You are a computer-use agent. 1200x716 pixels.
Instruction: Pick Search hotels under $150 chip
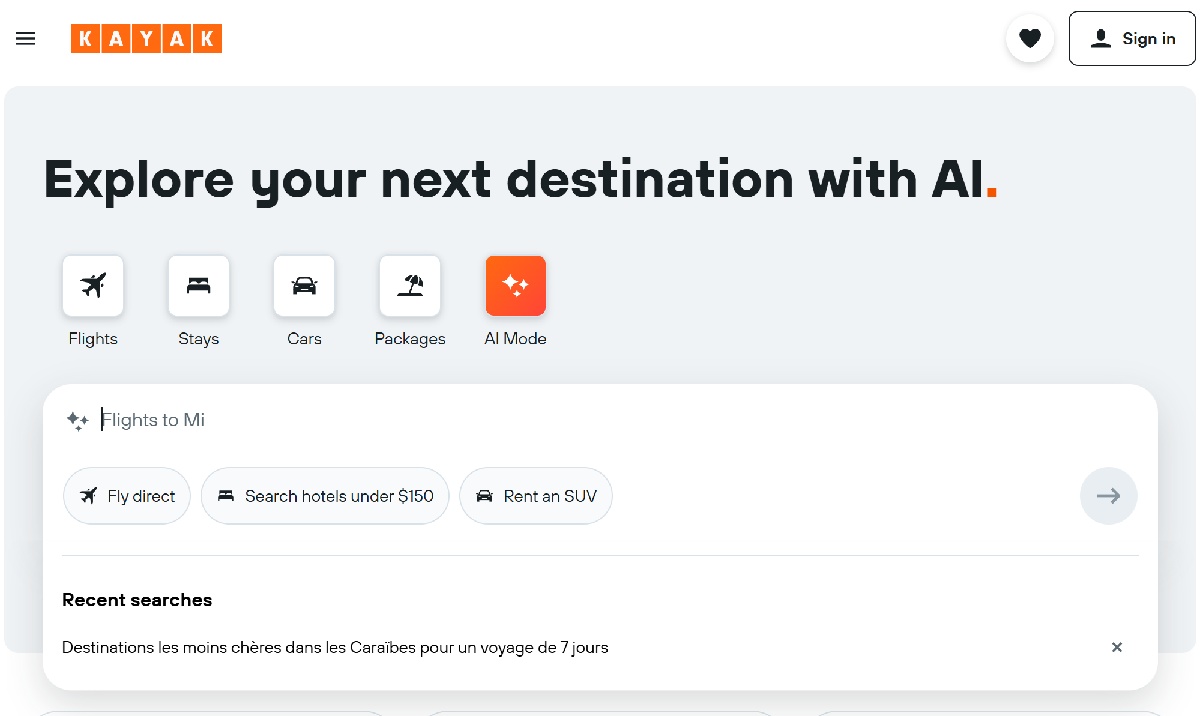[x=325, y=496]
